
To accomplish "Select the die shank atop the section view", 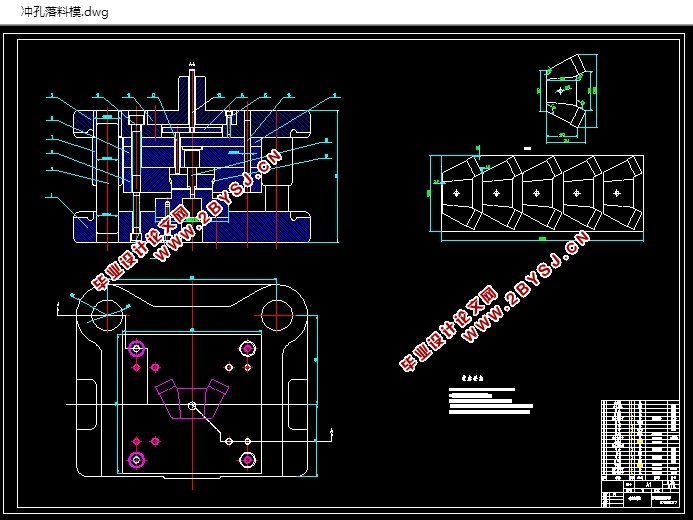I will [x=192, y=94].
